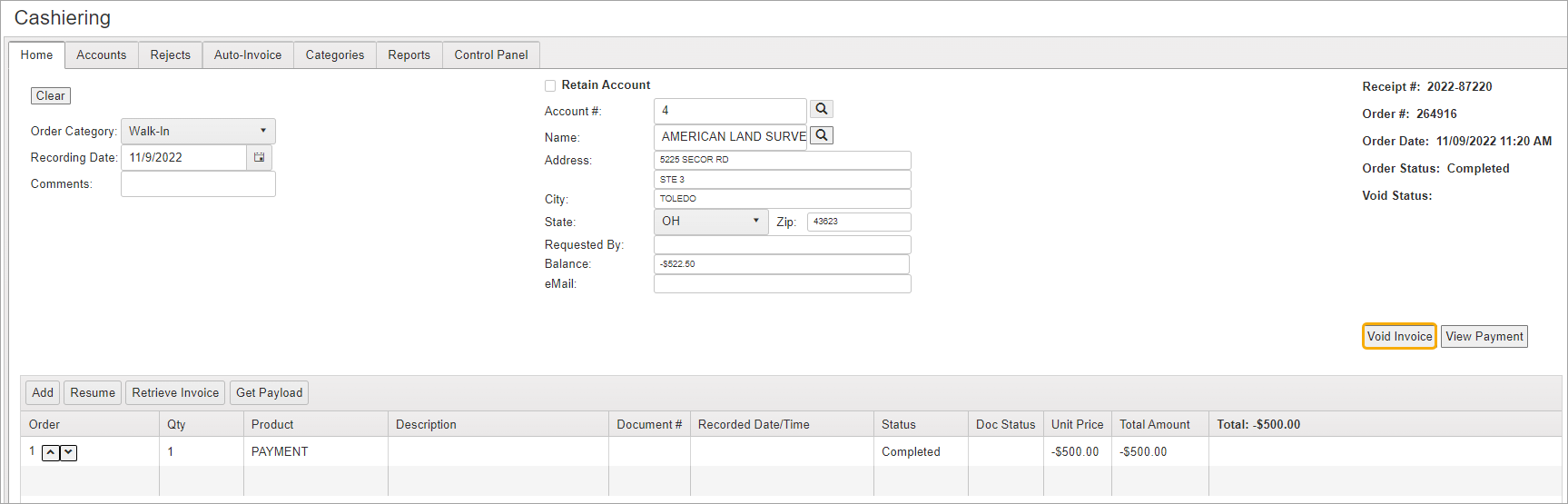
Task: Click the Clear button
Action: click(x=50, y=95)
